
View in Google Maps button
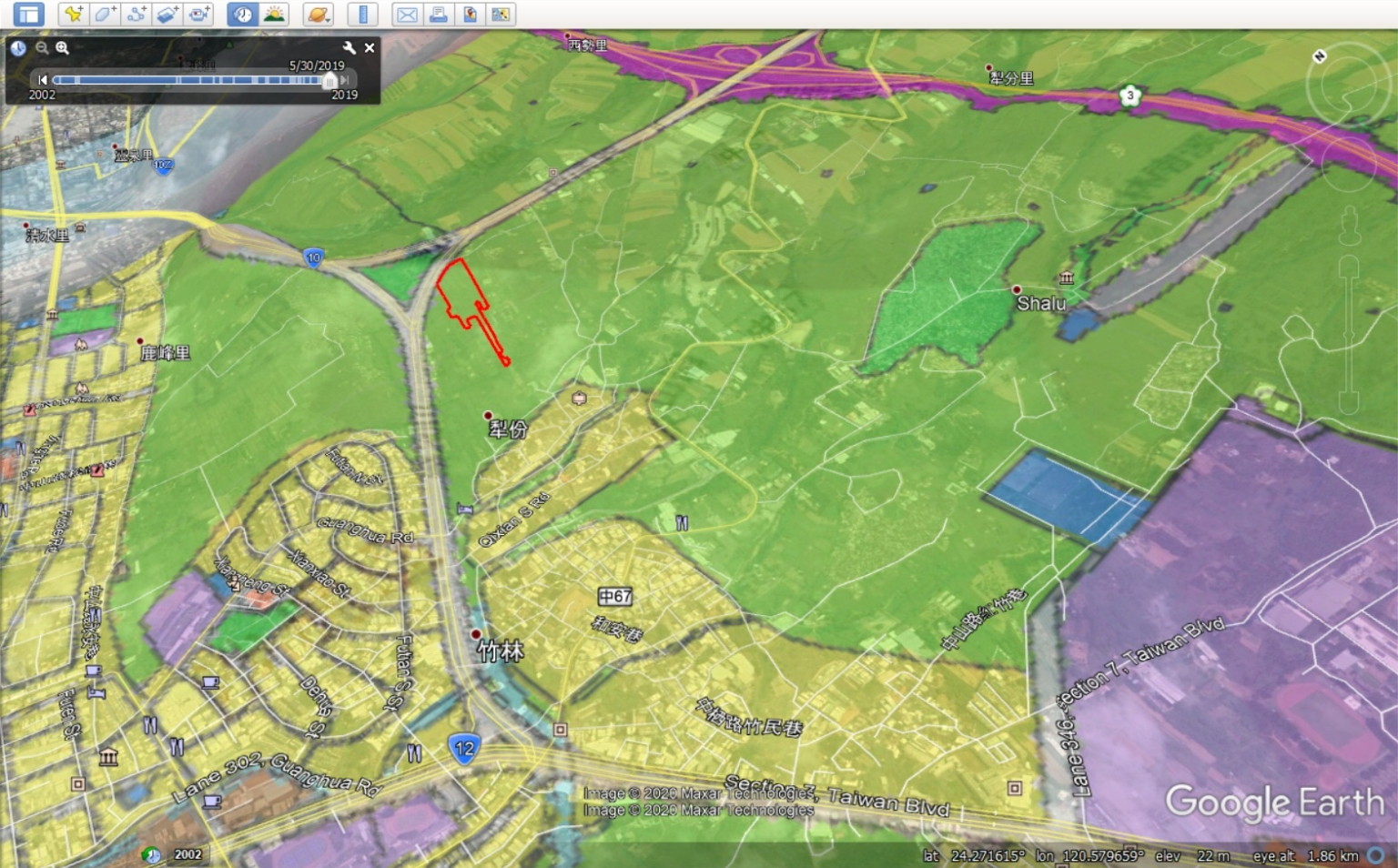pyautogui.click(x=501, y=14)
